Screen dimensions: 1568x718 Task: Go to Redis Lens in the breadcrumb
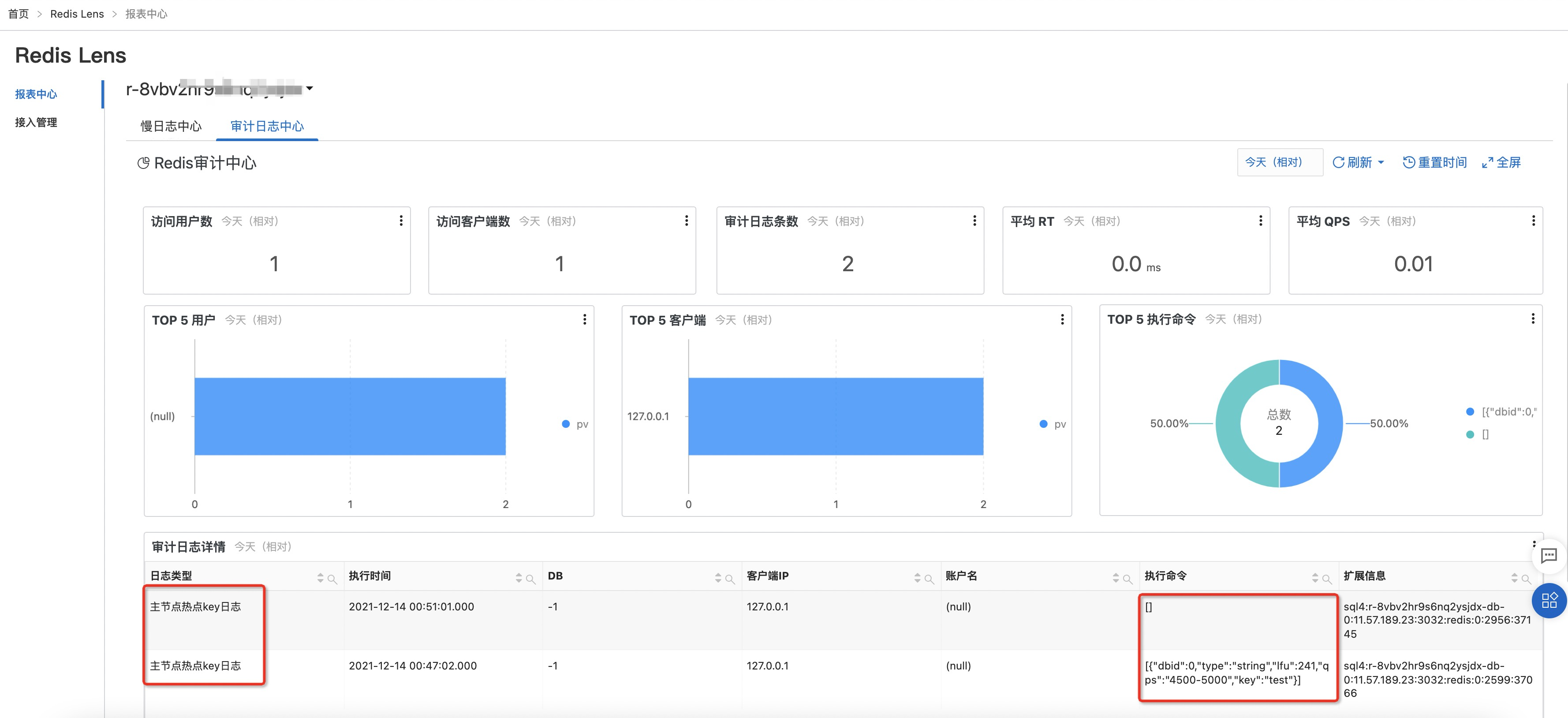(77, 13)
